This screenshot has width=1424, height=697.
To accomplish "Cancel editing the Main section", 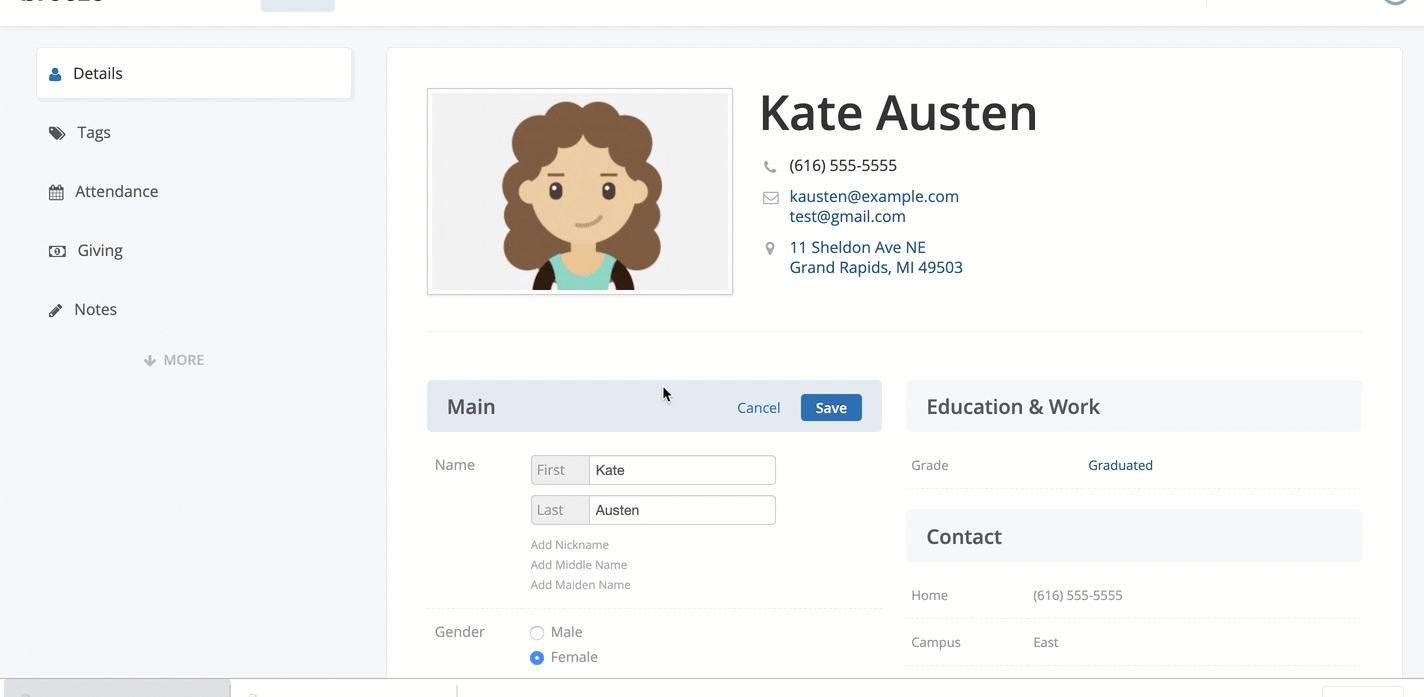I will [758, 407].
